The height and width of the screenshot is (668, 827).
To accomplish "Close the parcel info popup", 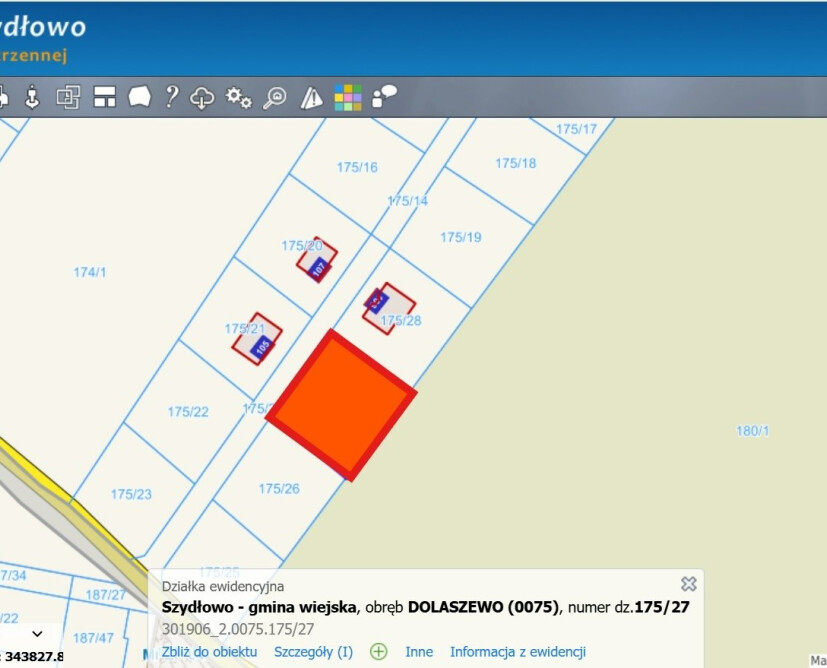I will (688, 584).
